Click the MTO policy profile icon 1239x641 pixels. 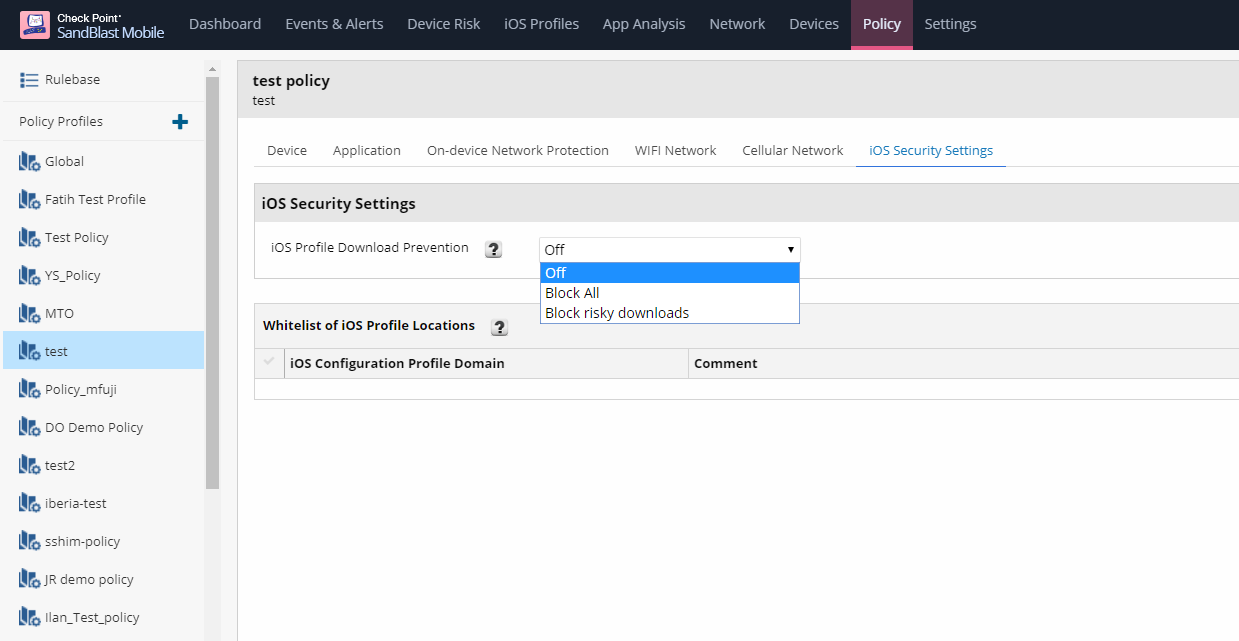(x=29, y=314)
